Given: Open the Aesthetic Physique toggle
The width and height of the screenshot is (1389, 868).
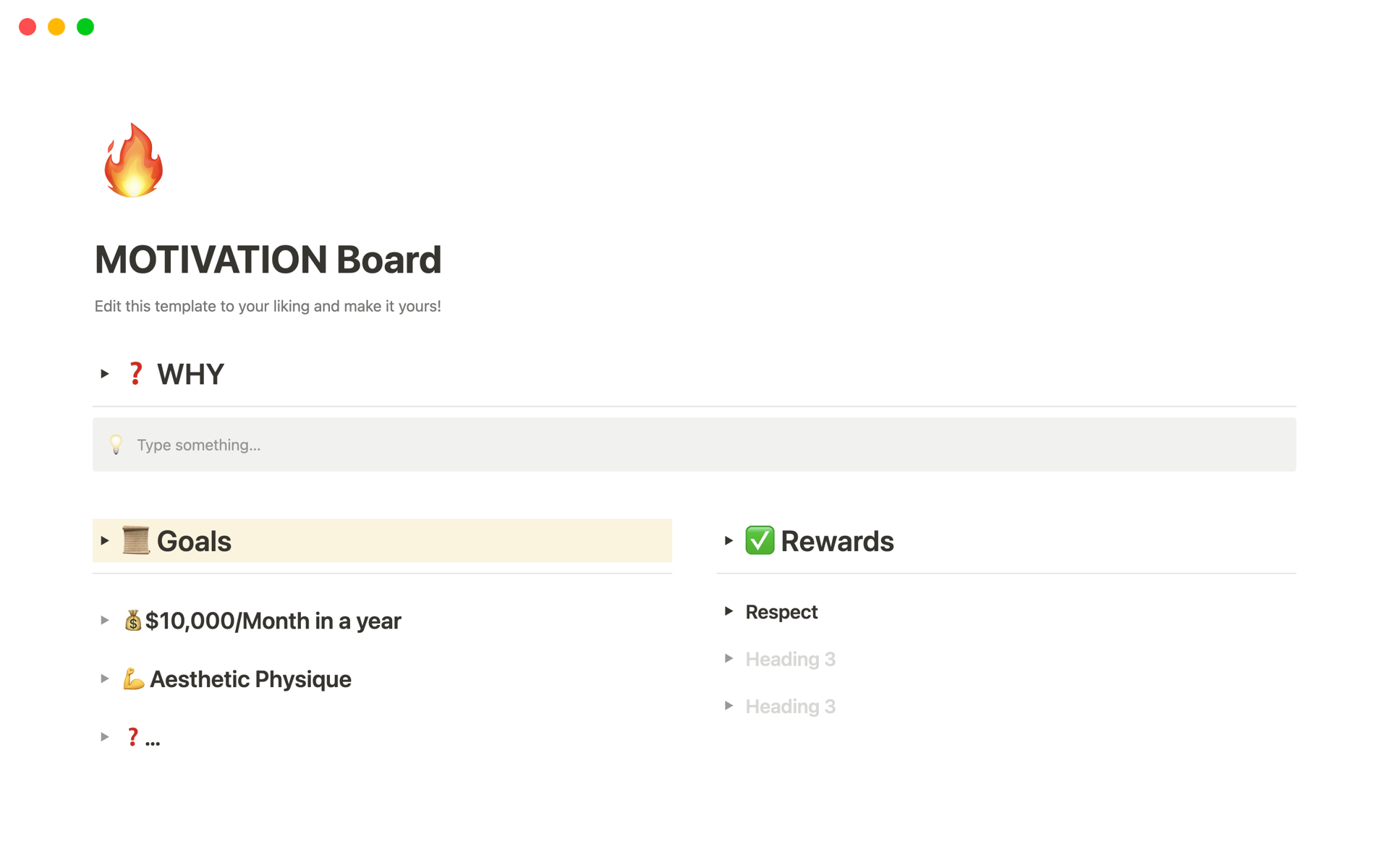Looking at the screenshot, I should [105, 678].
